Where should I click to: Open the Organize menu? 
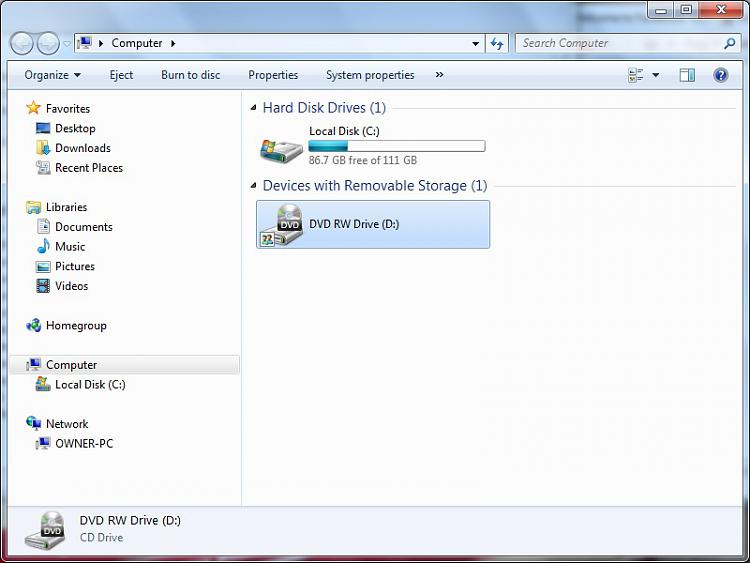click(52, 75)
